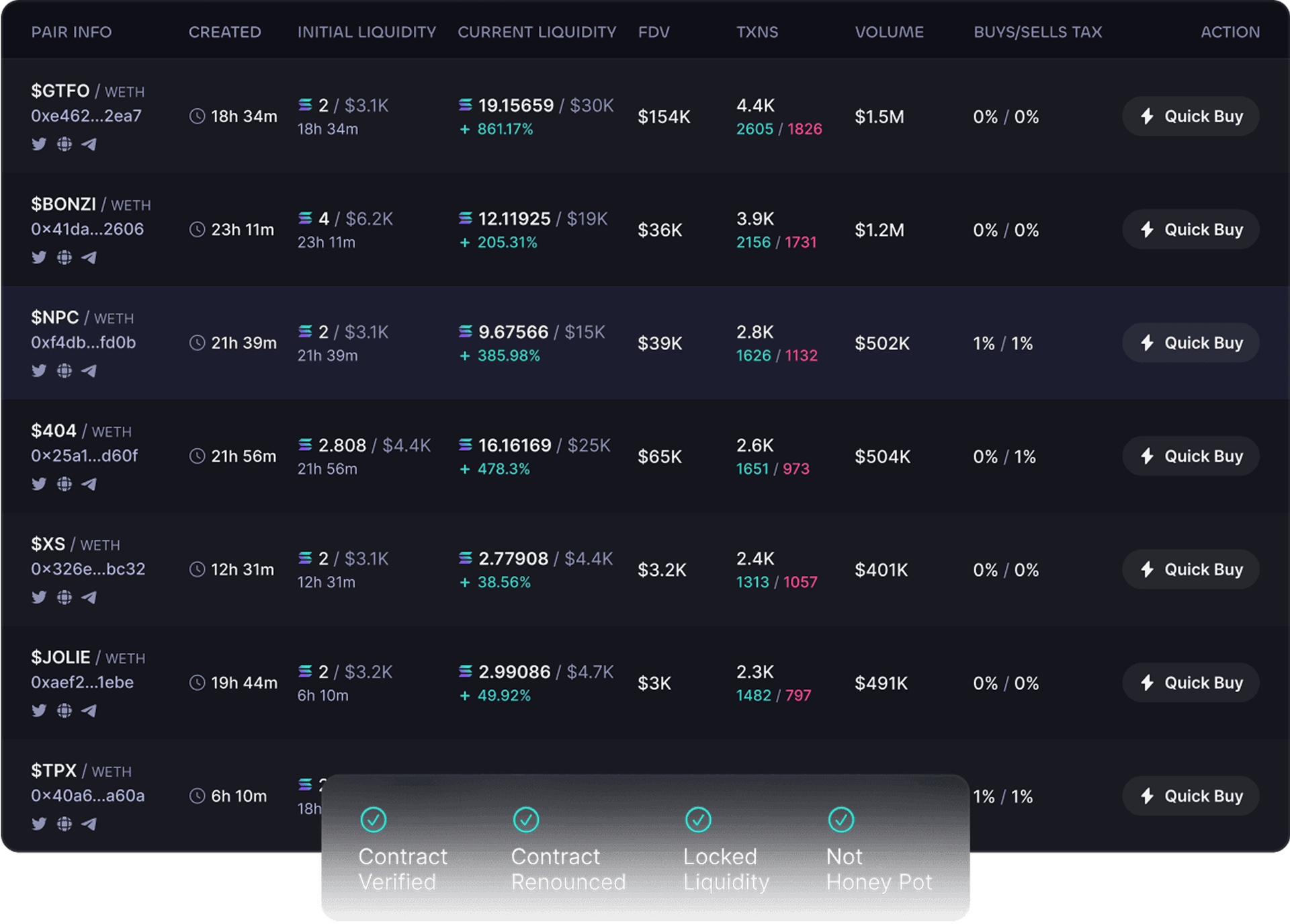
Task: Sort by the Volume column header
Action: [x=889, y=32]
